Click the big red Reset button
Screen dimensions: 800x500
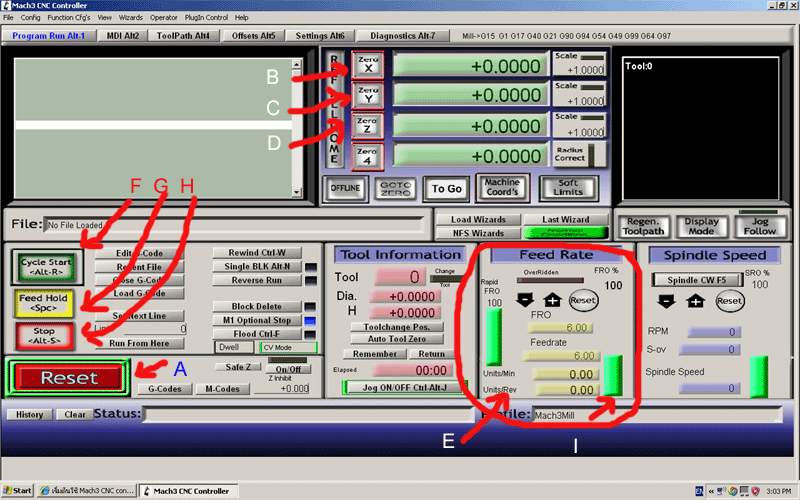[69, 378]
